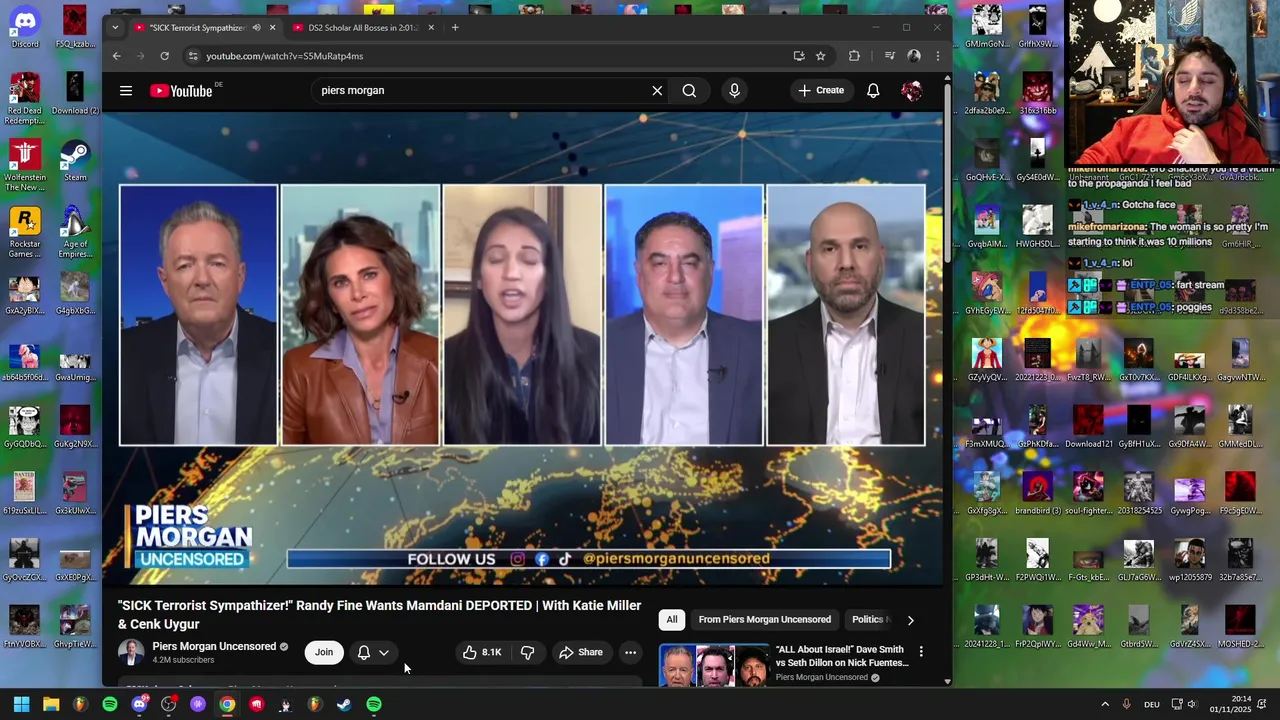The image size is (1280, 720).
Task: Click the Piers Morgan Uncensored channel avatar
Action: 131,652
